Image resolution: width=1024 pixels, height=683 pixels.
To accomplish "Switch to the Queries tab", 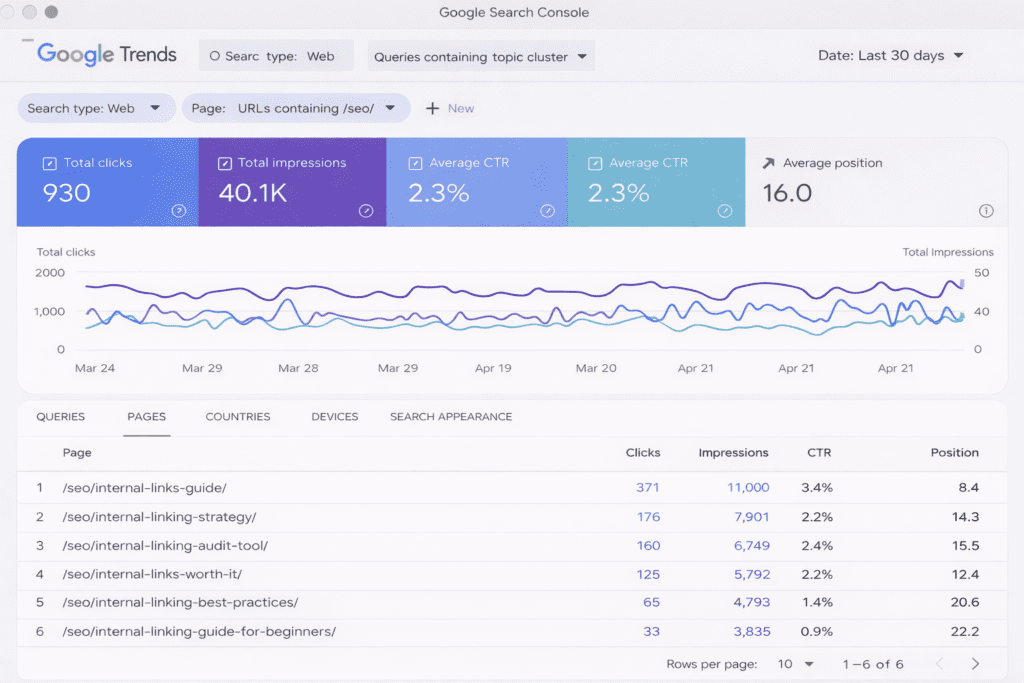I will tap(60, 417).
